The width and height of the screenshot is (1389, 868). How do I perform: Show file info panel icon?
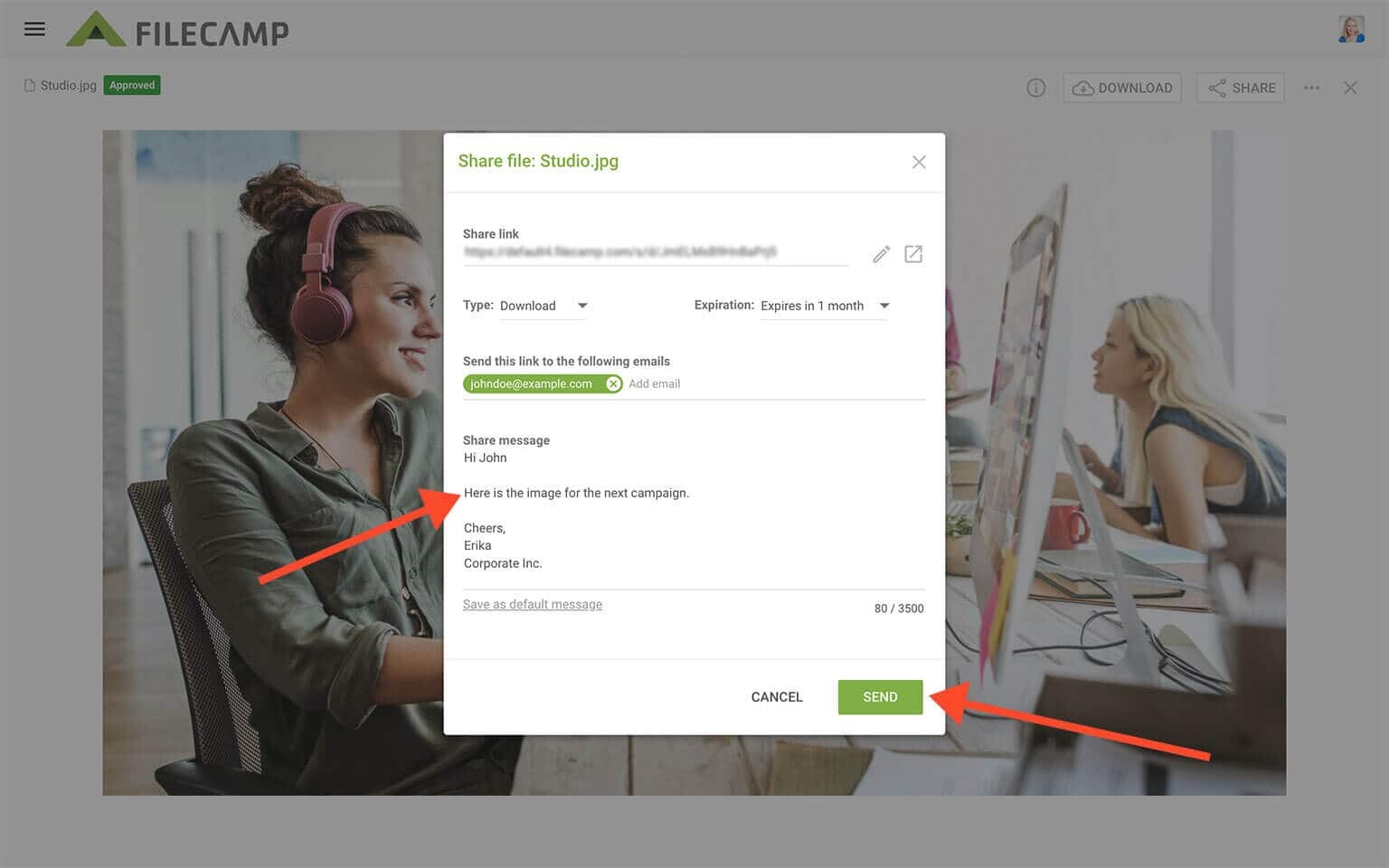[x=1035, y=88]
